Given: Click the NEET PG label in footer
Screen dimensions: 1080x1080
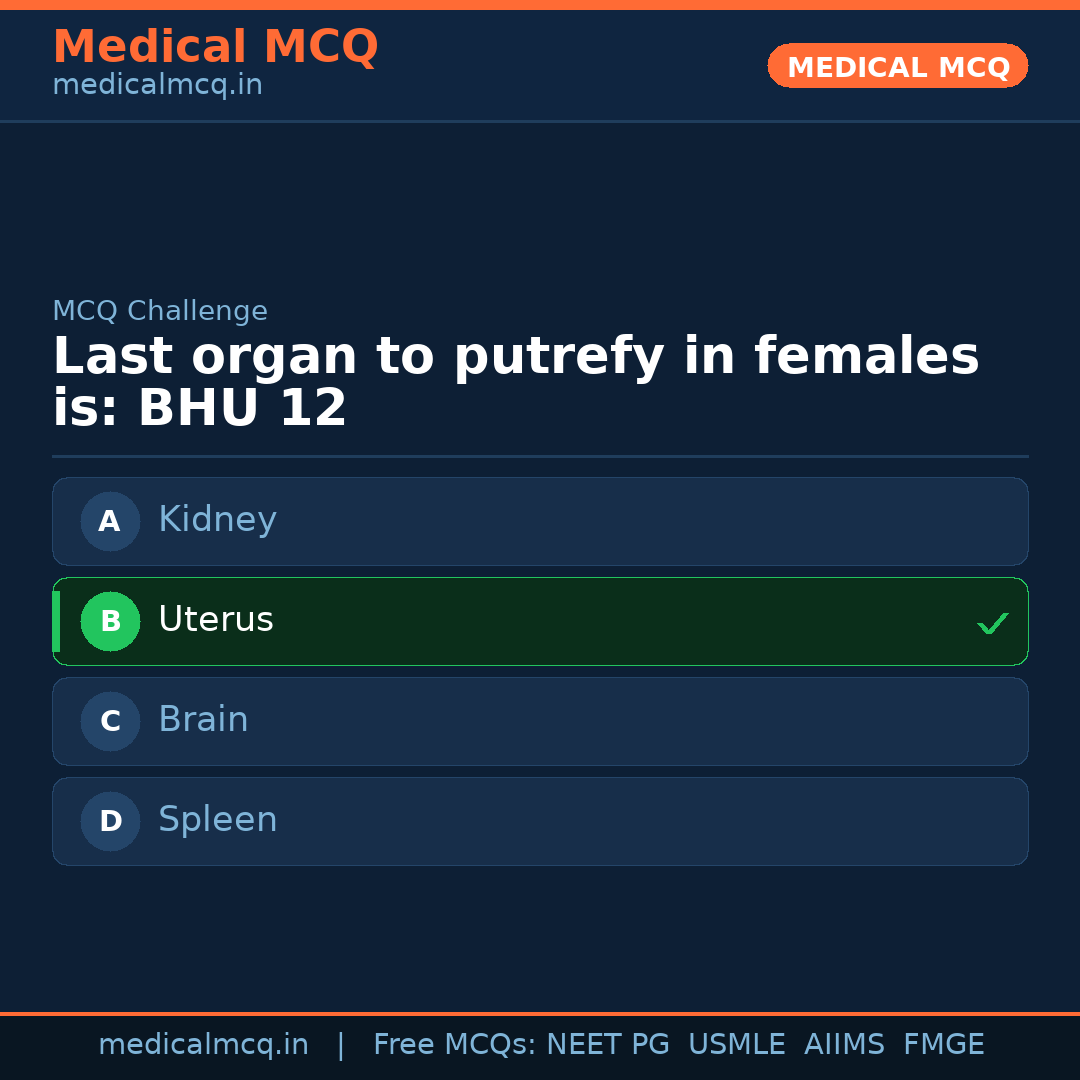Looking at the screenshot, I should (x=607, y=1044).
